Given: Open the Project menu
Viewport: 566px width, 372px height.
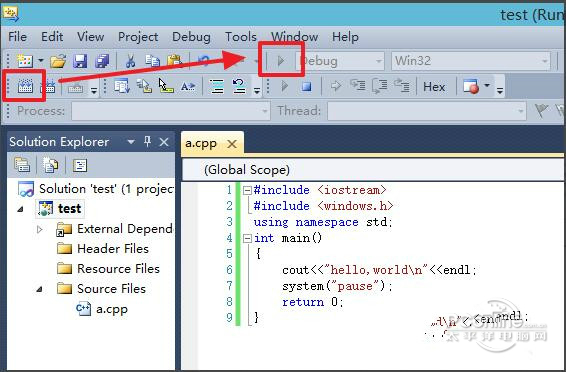Looking at the screenshot, I should coord(138,37).
